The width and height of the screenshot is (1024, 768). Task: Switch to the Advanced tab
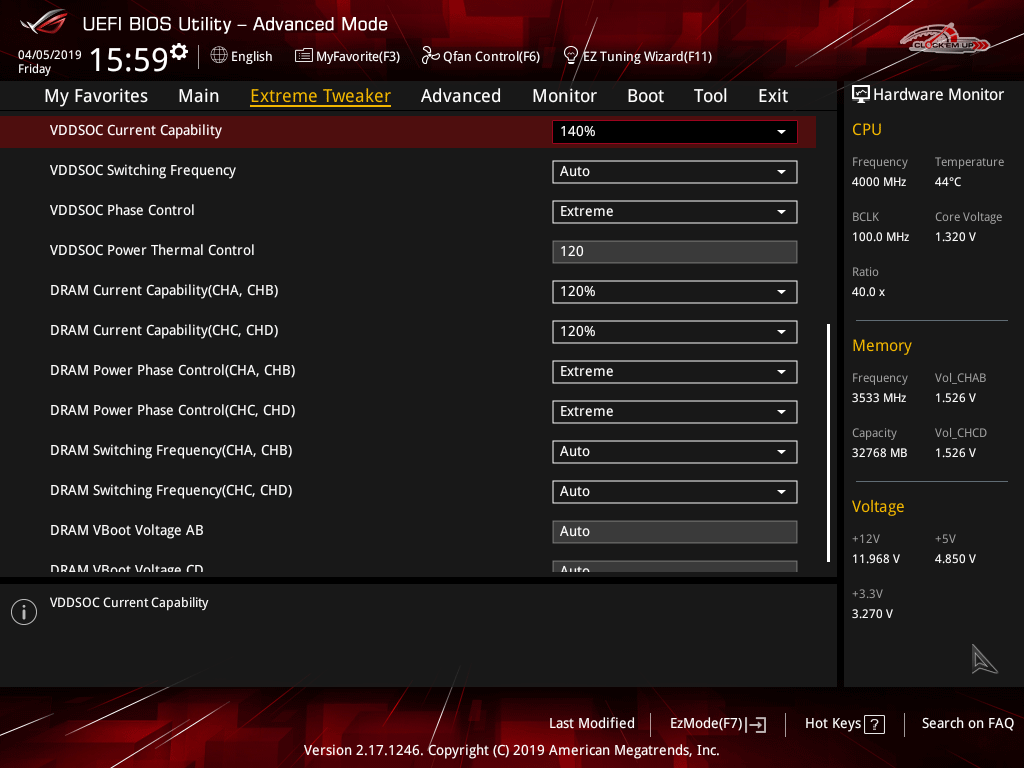pyautogui.click(x=460, y=96)
